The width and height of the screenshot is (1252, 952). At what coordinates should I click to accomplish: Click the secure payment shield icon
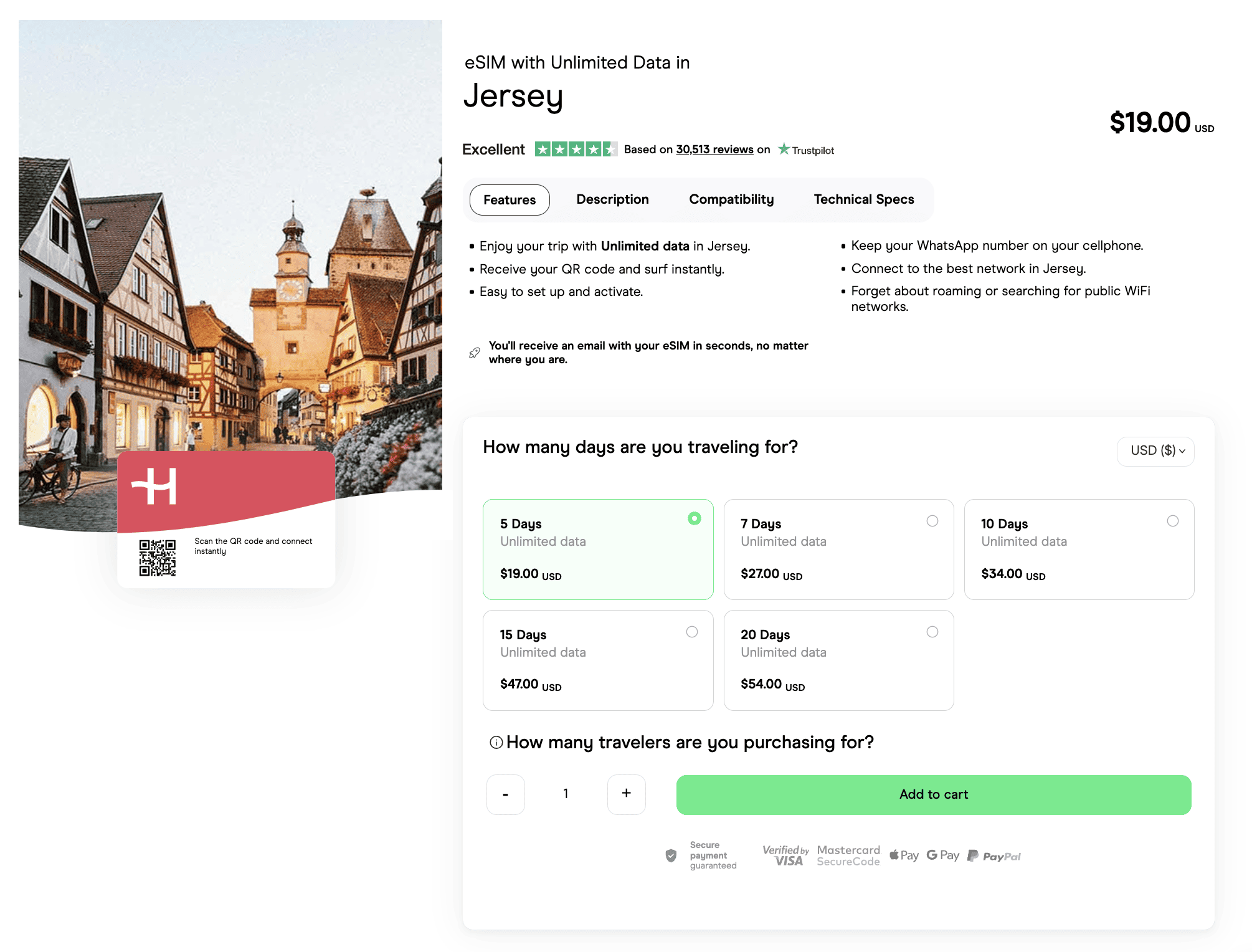[x=671, y=855]
